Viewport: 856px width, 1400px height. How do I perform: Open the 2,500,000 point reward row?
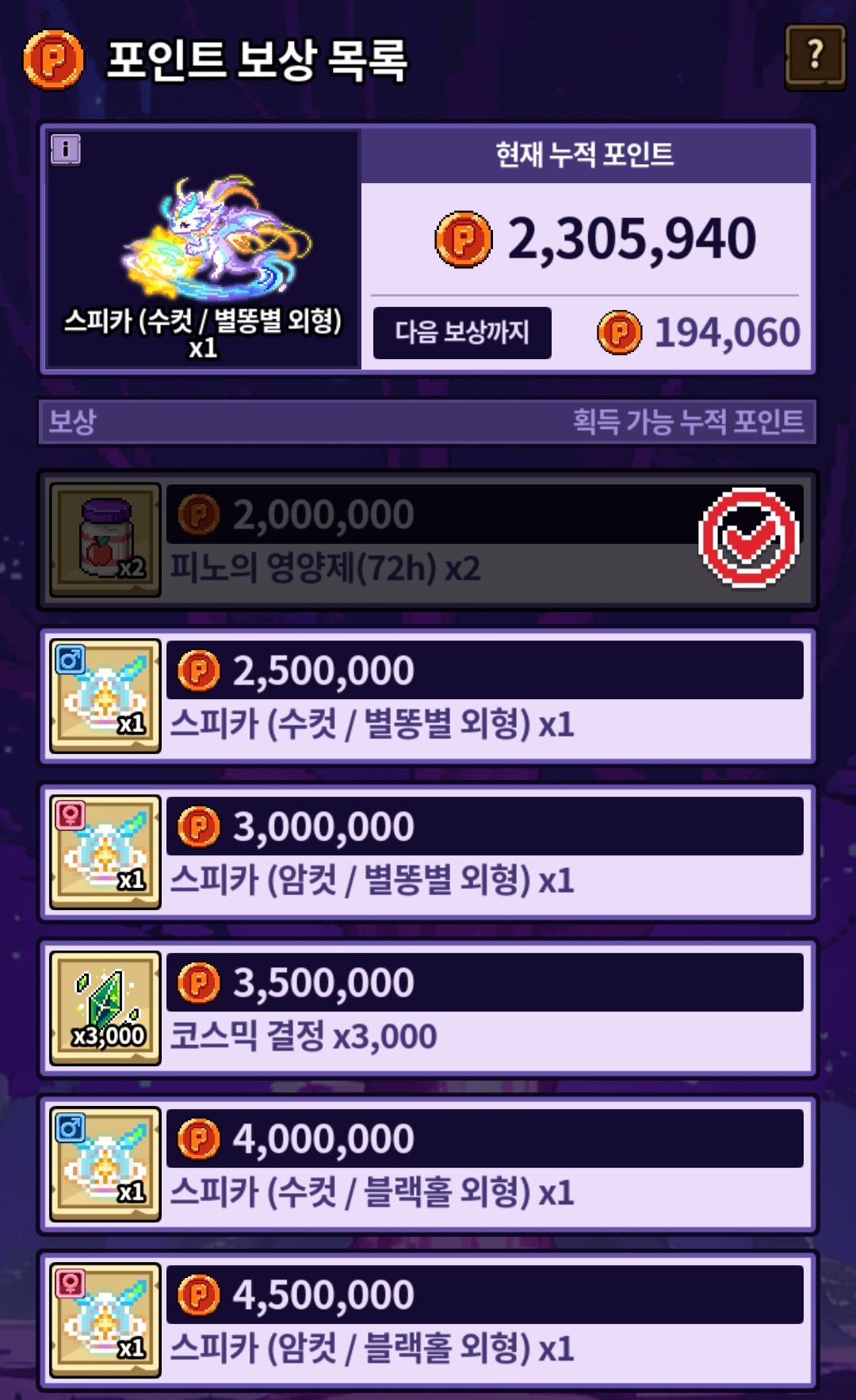tap(428, 696)
